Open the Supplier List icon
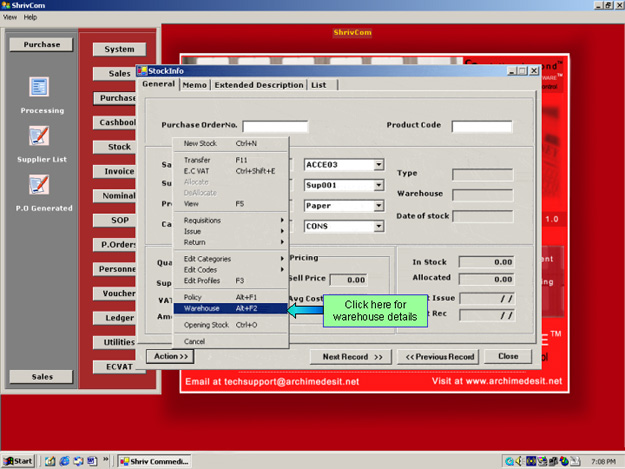 [x=40, y=136]
